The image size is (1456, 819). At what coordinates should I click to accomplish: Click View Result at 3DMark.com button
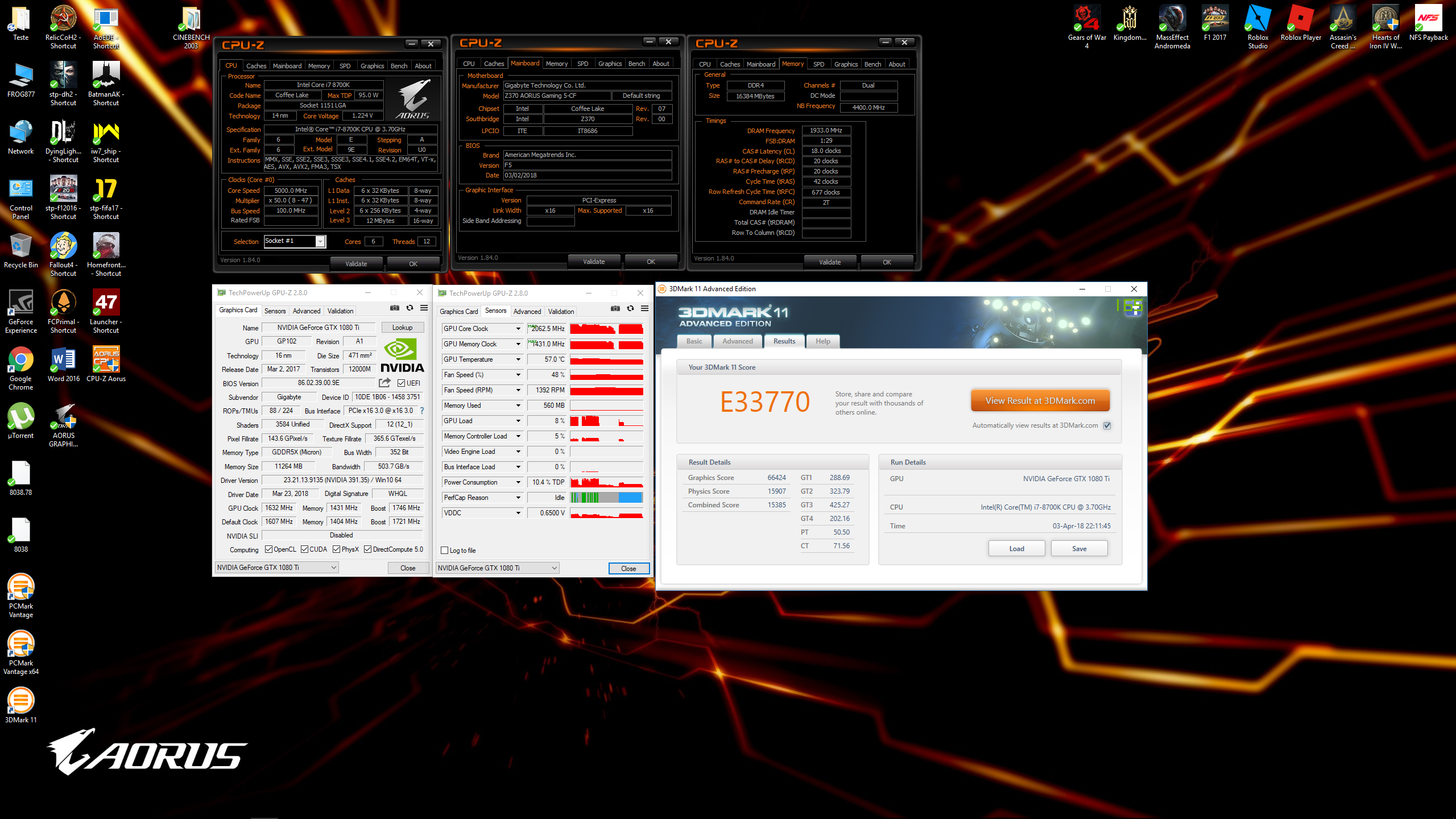pos(1040,400)
